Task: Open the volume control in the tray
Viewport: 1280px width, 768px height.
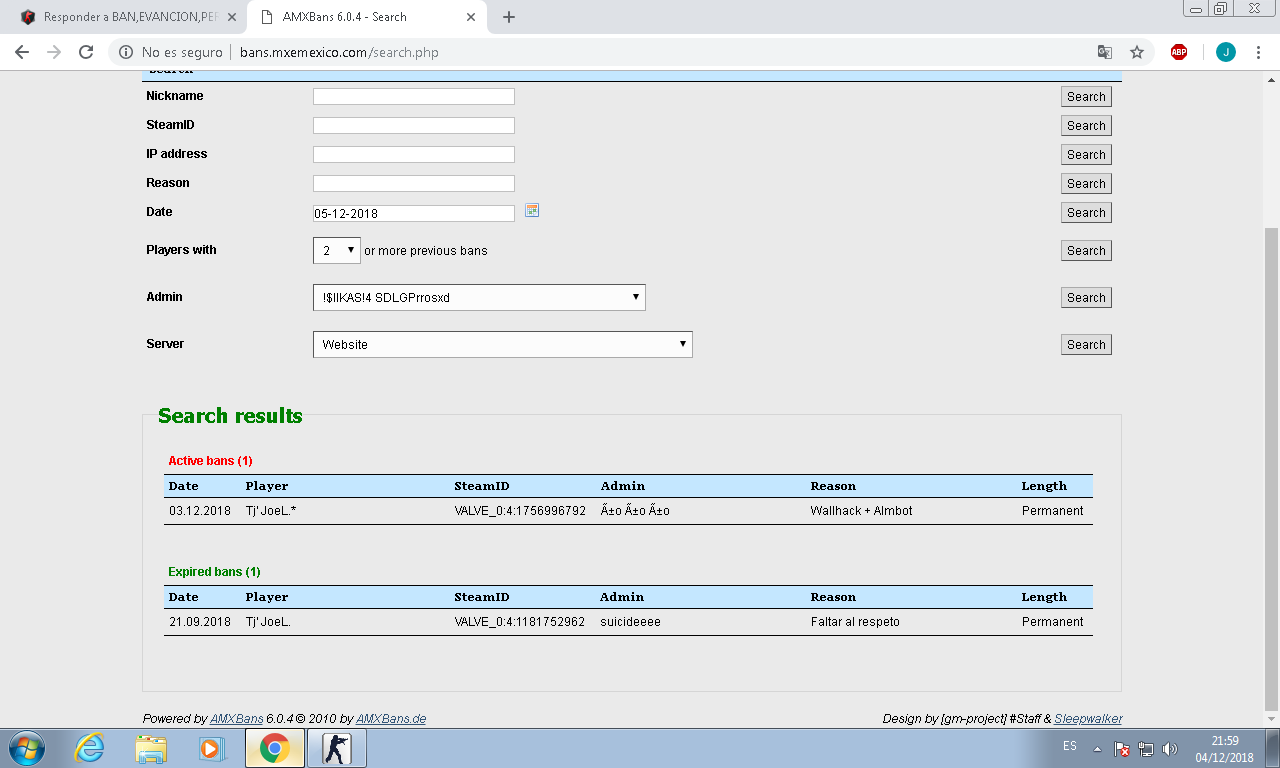Action: pos(1171,749)
